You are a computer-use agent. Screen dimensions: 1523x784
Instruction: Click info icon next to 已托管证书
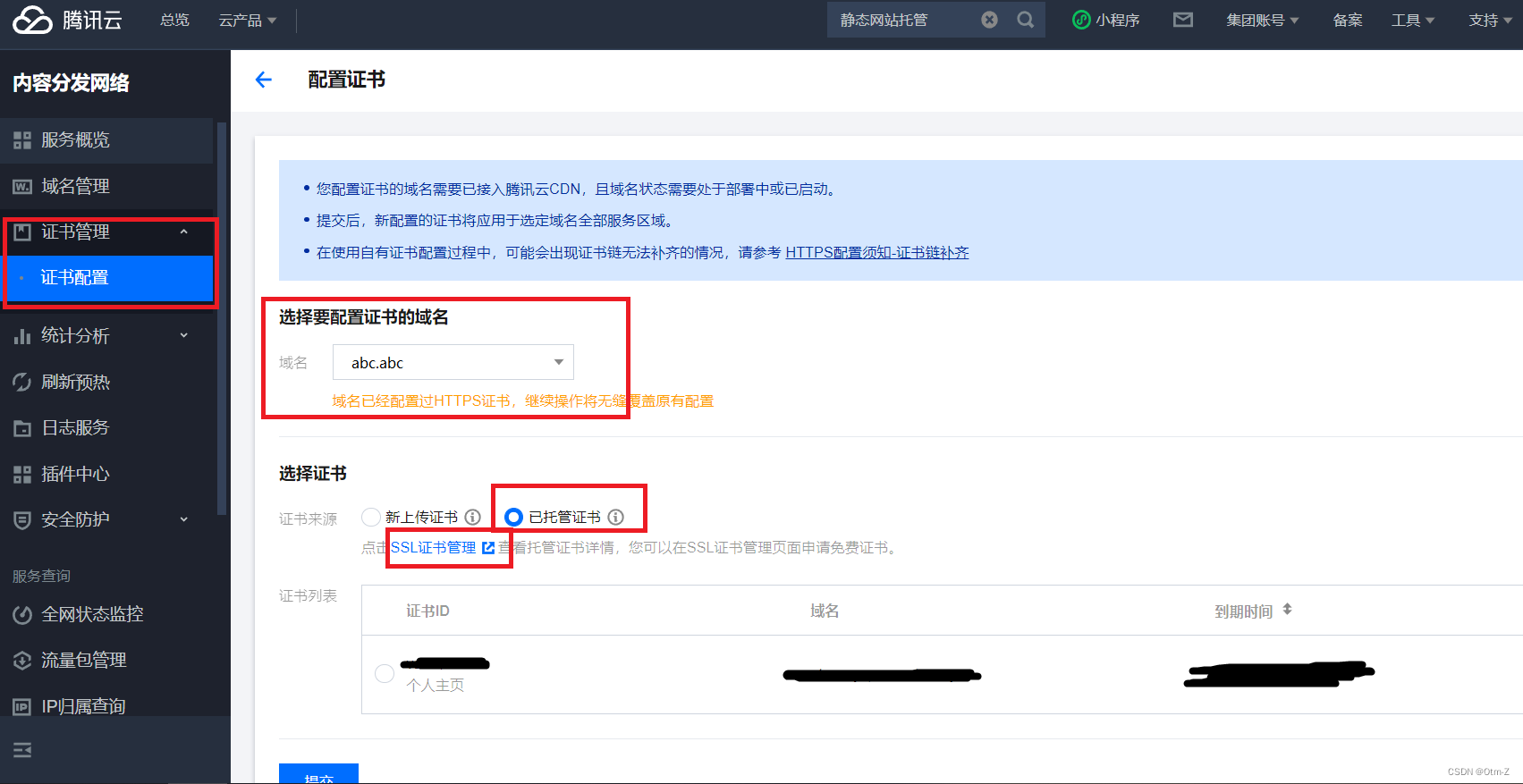coord(615,517)
